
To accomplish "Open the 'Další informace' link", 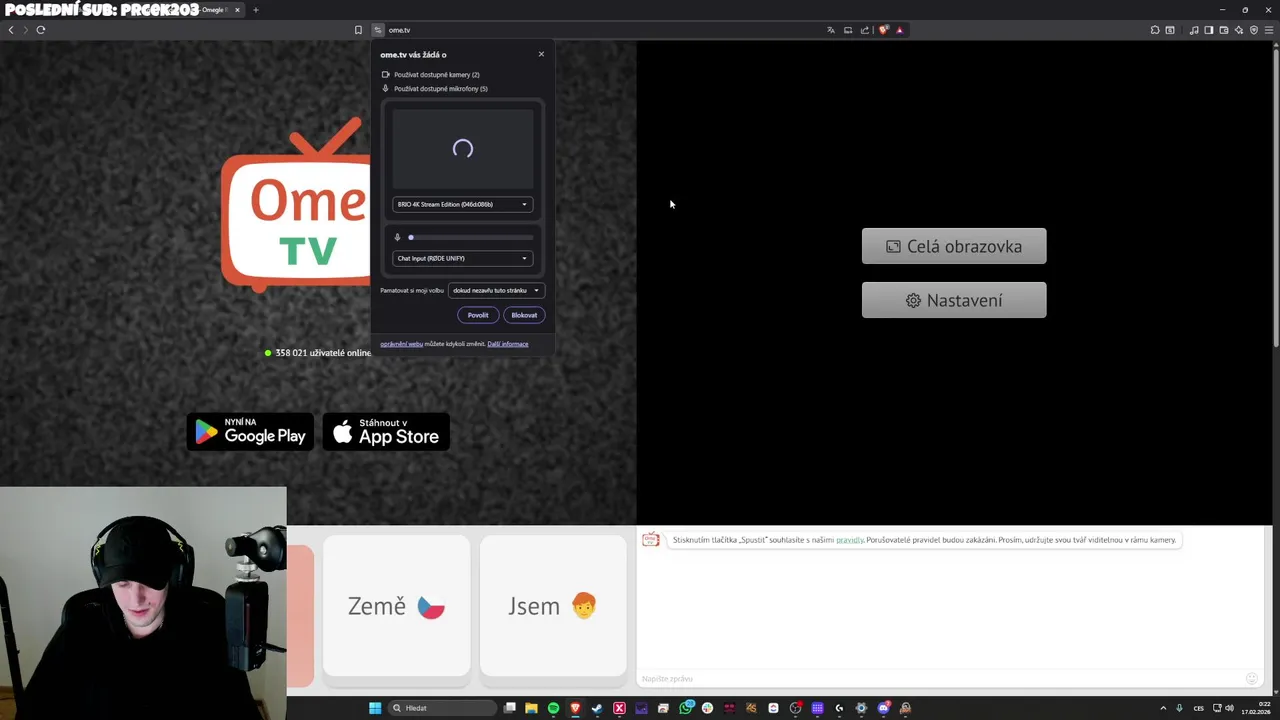I will pyautogui.click(x=508, y=344).
